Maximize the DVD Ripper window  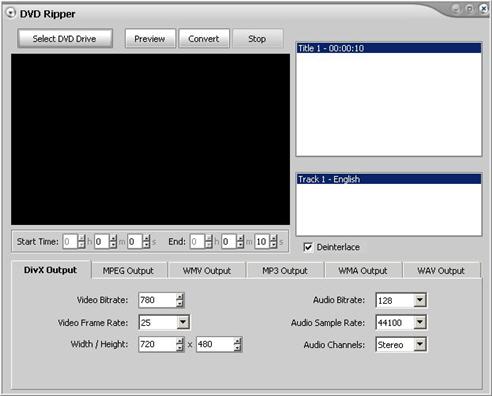pos(470,9)
